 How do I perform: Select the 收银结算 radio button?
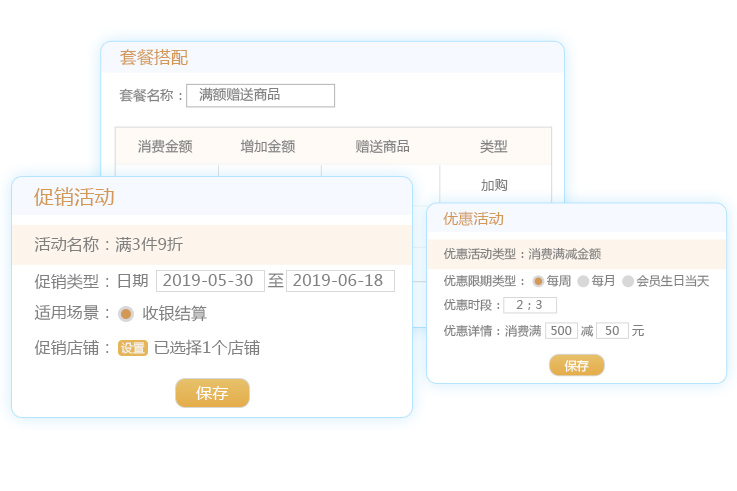126,314
